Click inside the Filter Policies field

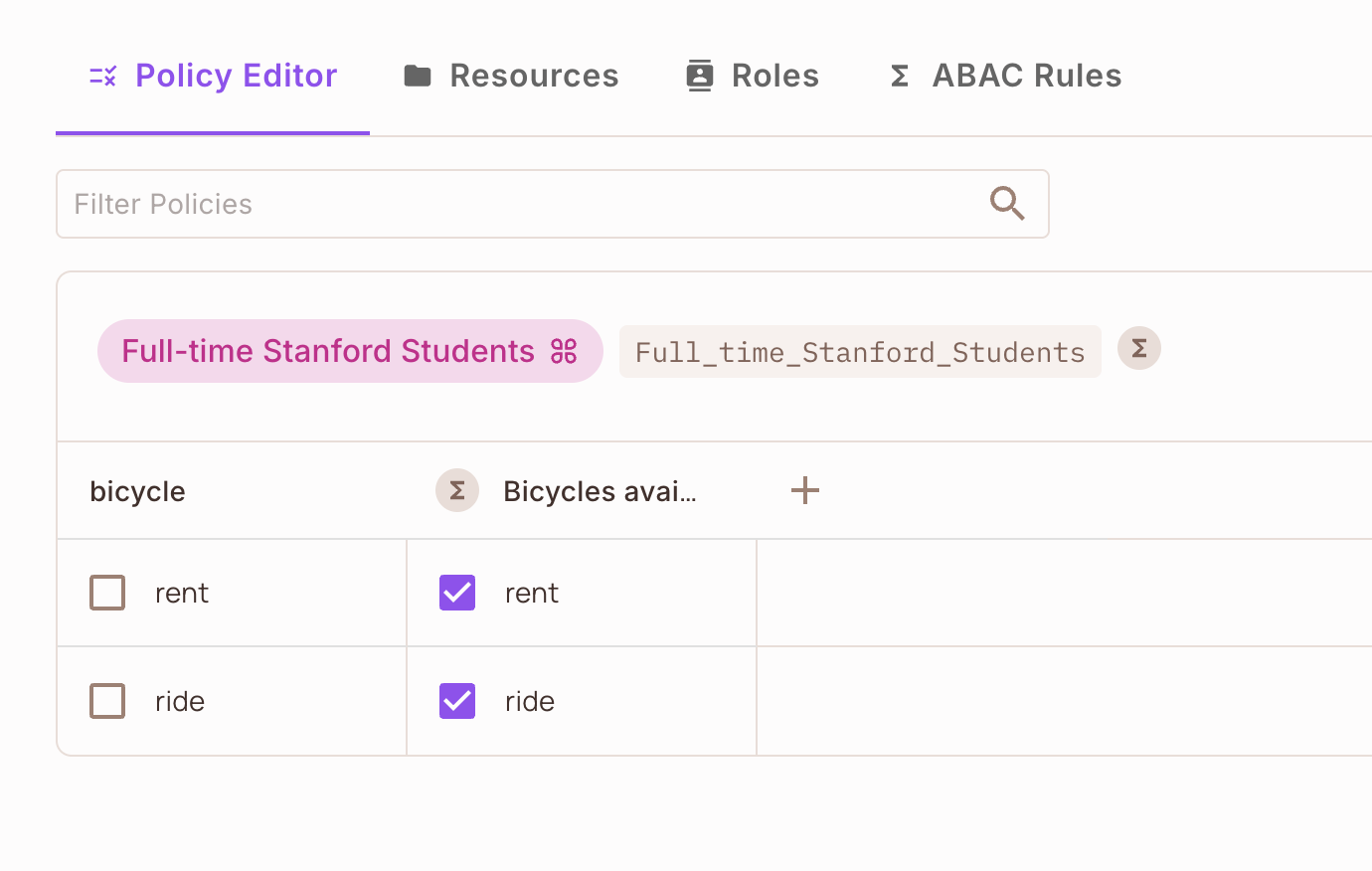tap(398, 204)
